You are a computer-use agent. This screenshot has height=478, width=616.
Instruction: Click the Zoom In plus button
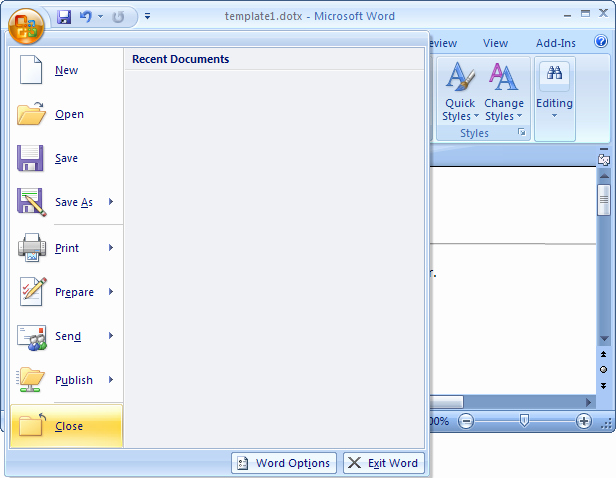[x=584, y=421]
